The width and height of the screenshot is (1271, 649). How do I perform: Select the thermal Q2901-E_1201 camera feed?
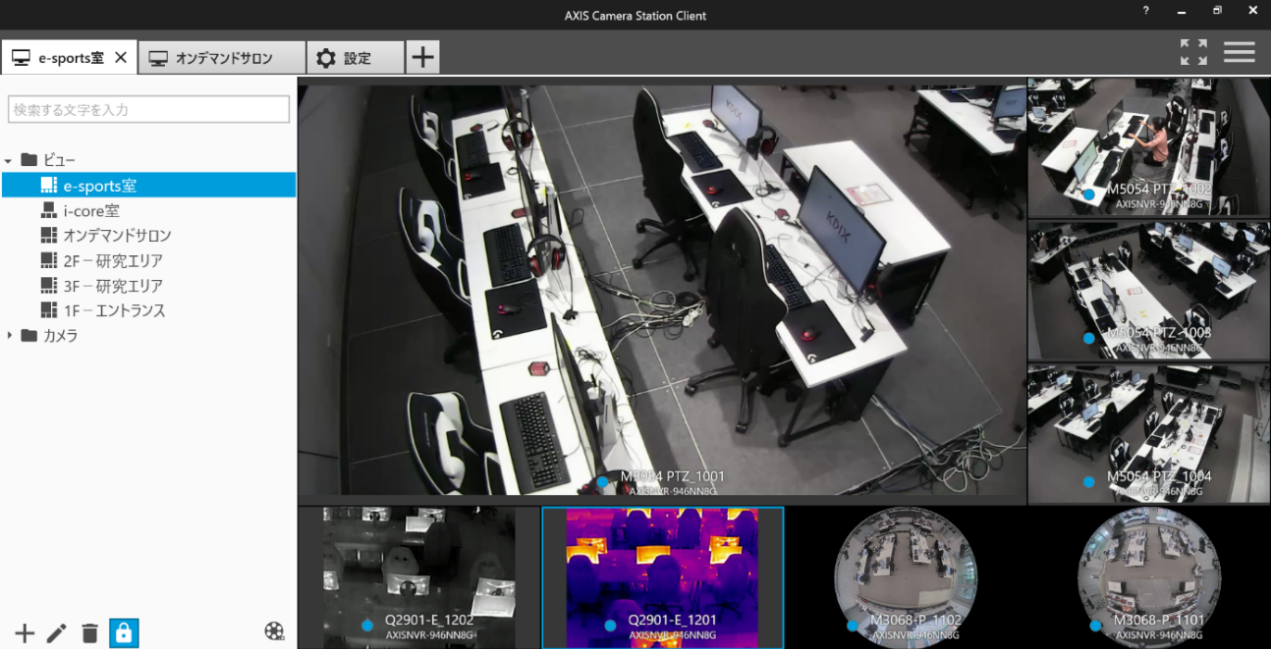662,577
